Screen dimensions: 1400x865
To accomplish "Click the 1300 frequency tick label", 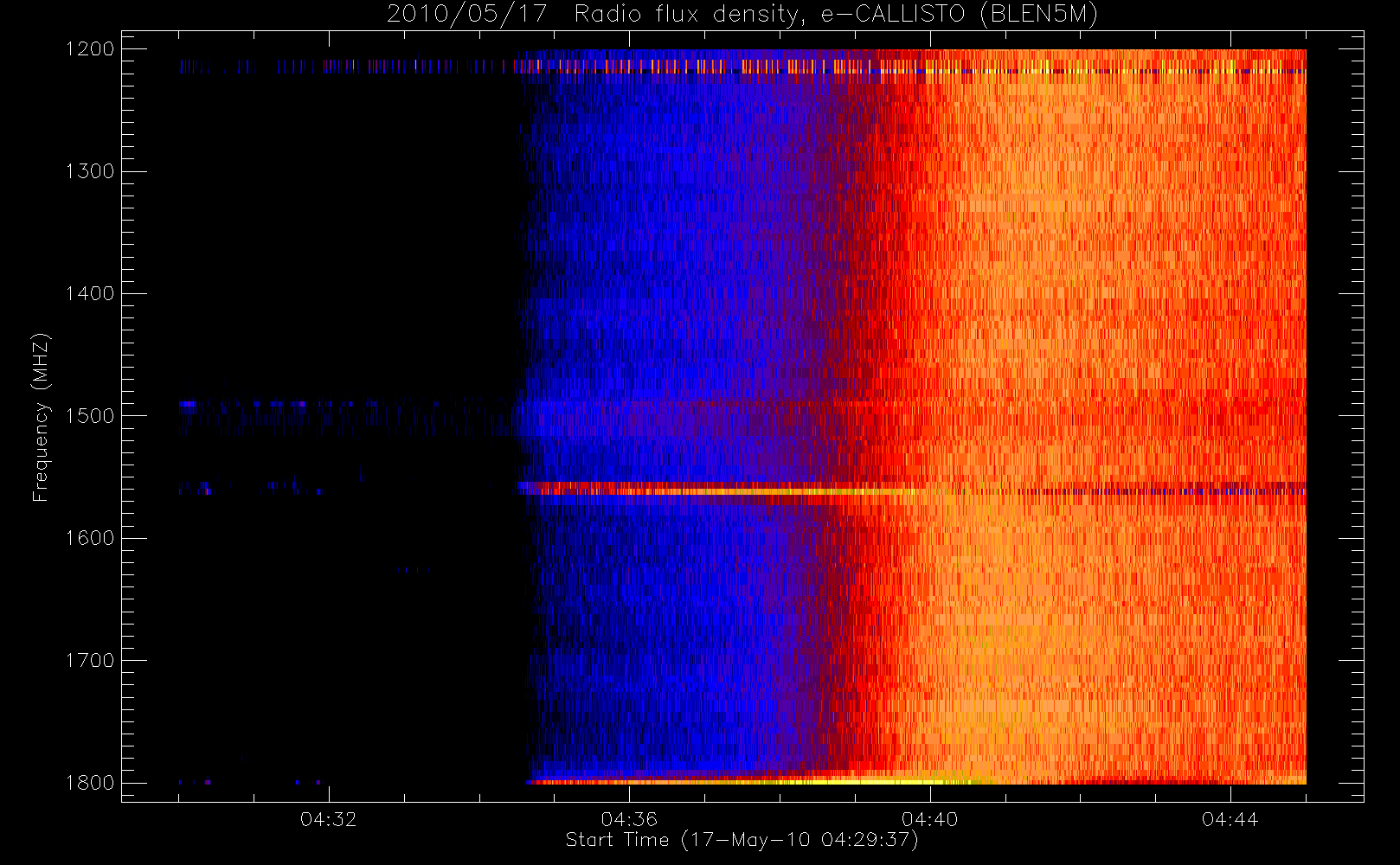I will pos(90,171).
